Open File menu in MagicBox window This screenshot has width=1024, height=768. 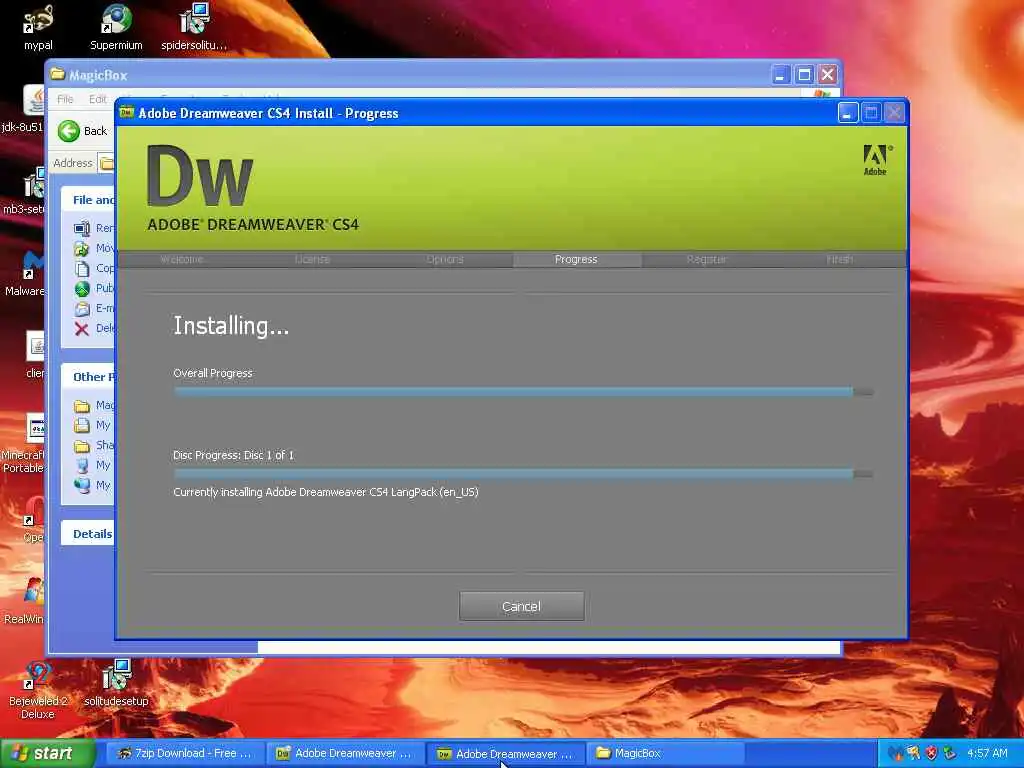click(65, 99)
